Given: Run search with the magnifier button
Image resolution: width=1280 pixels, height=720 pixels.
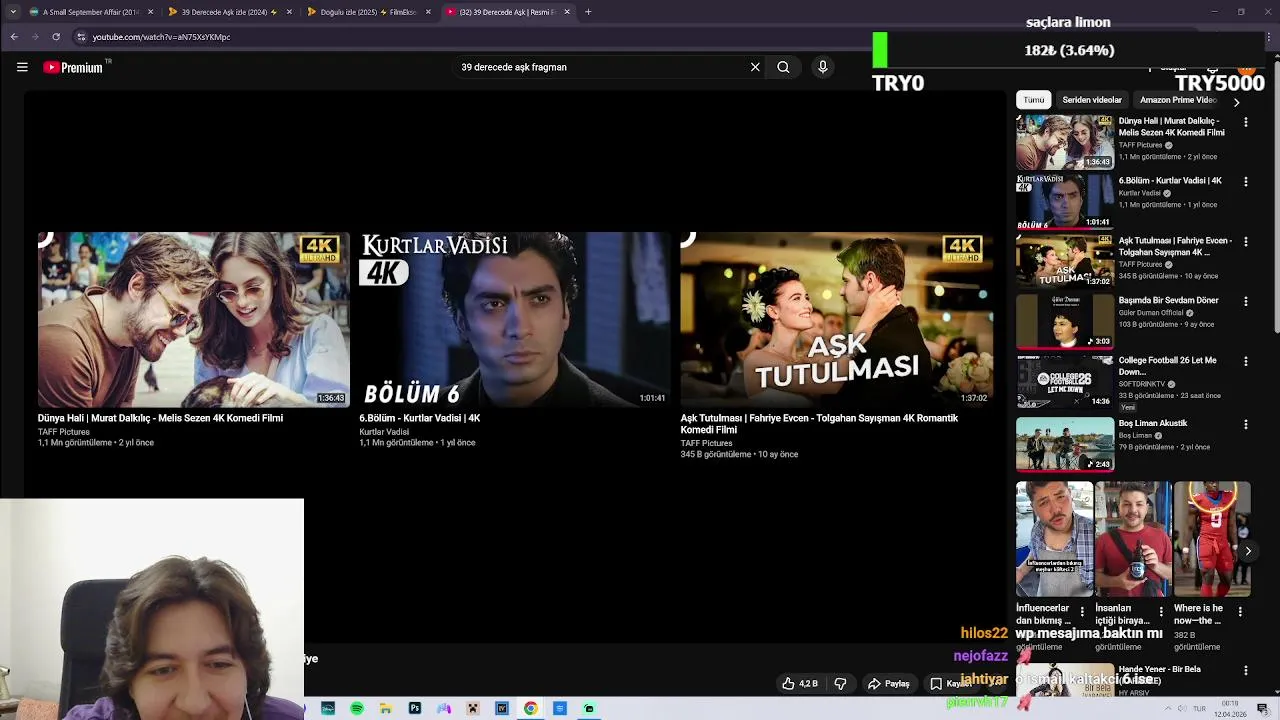Looking at the screenshot, I should pos(783,67).
